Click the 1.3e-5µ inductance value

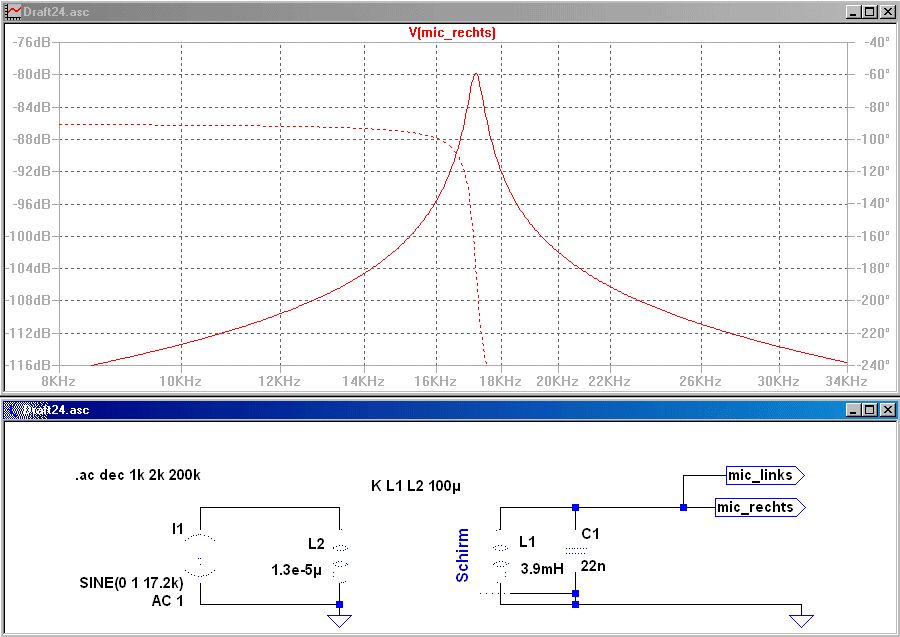[296, 570]
